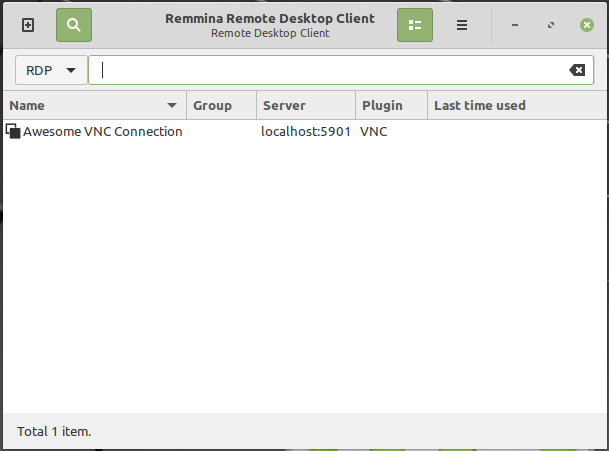Click the Total 1 item status text
This screenshot has height=451, width=609.
click(x=54, y=432)
